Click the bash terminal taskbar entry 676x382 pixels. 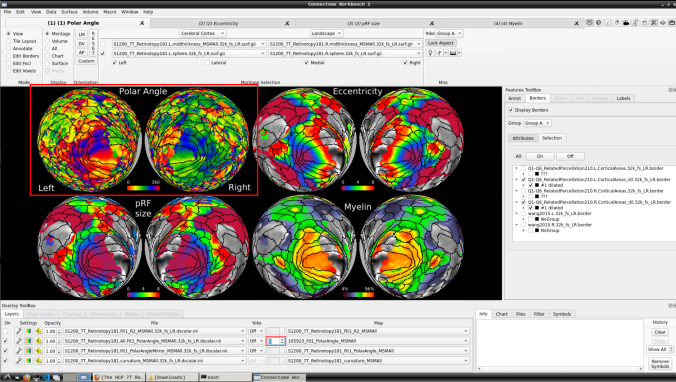(x=225, y=377)
